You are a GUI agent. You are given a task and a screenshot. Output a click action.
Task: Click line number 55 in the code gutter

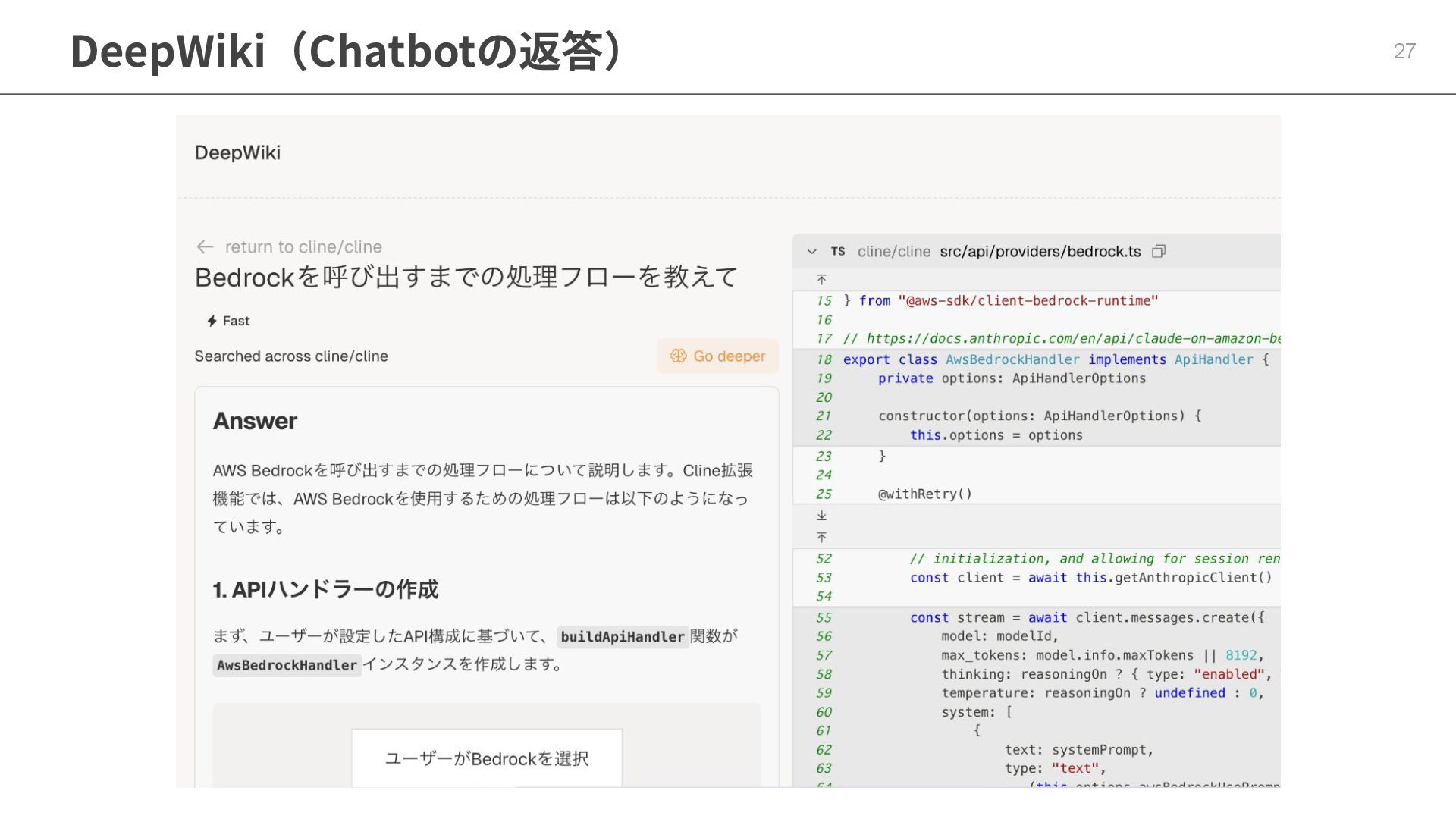pyautogui.click(x=824, y=618)
